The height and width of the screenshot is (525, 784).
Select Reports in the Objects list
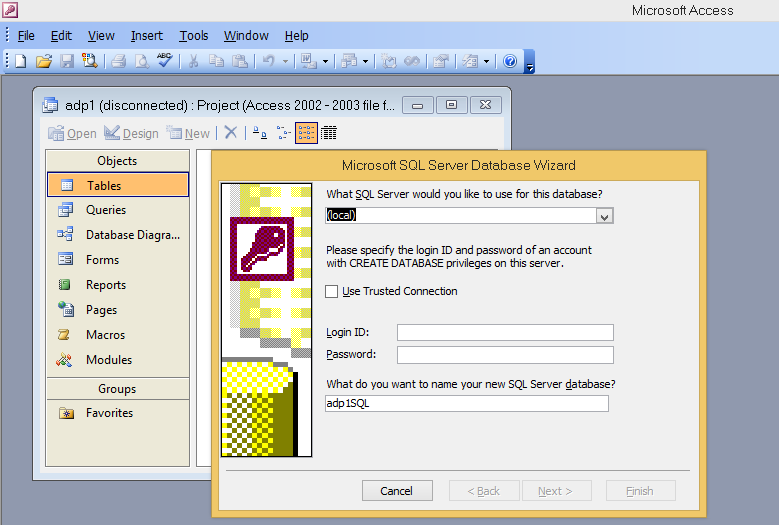point(106,285)
